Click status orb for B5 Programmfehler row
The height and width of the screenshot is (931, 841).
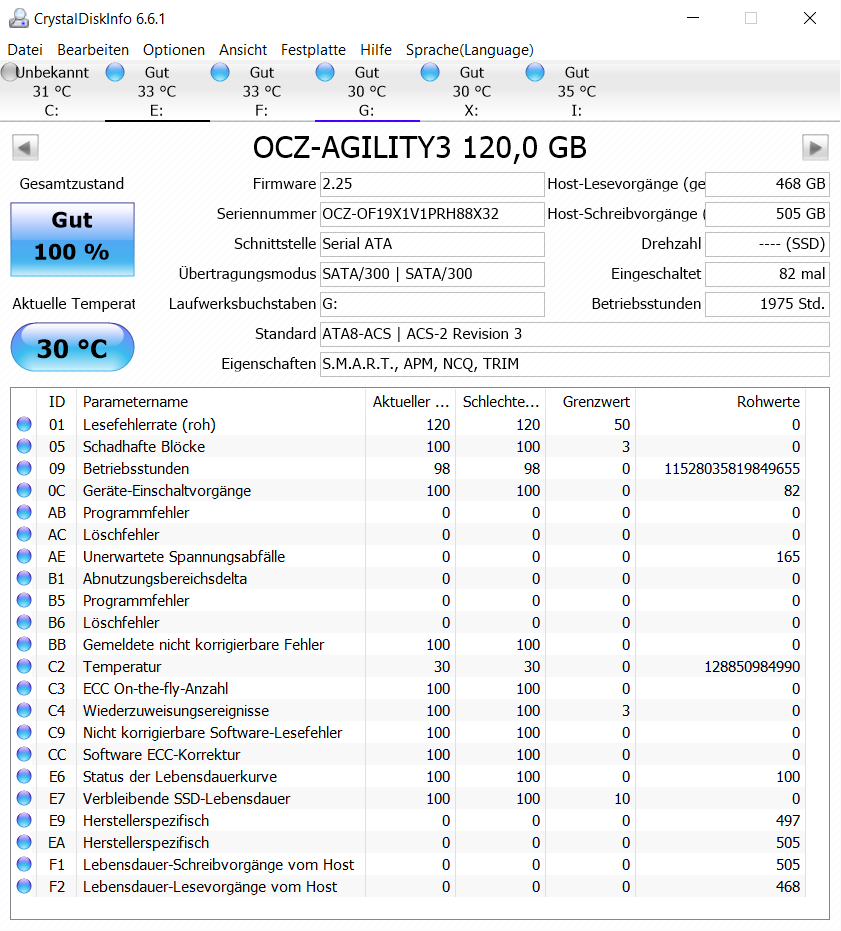tap(24, 600)
